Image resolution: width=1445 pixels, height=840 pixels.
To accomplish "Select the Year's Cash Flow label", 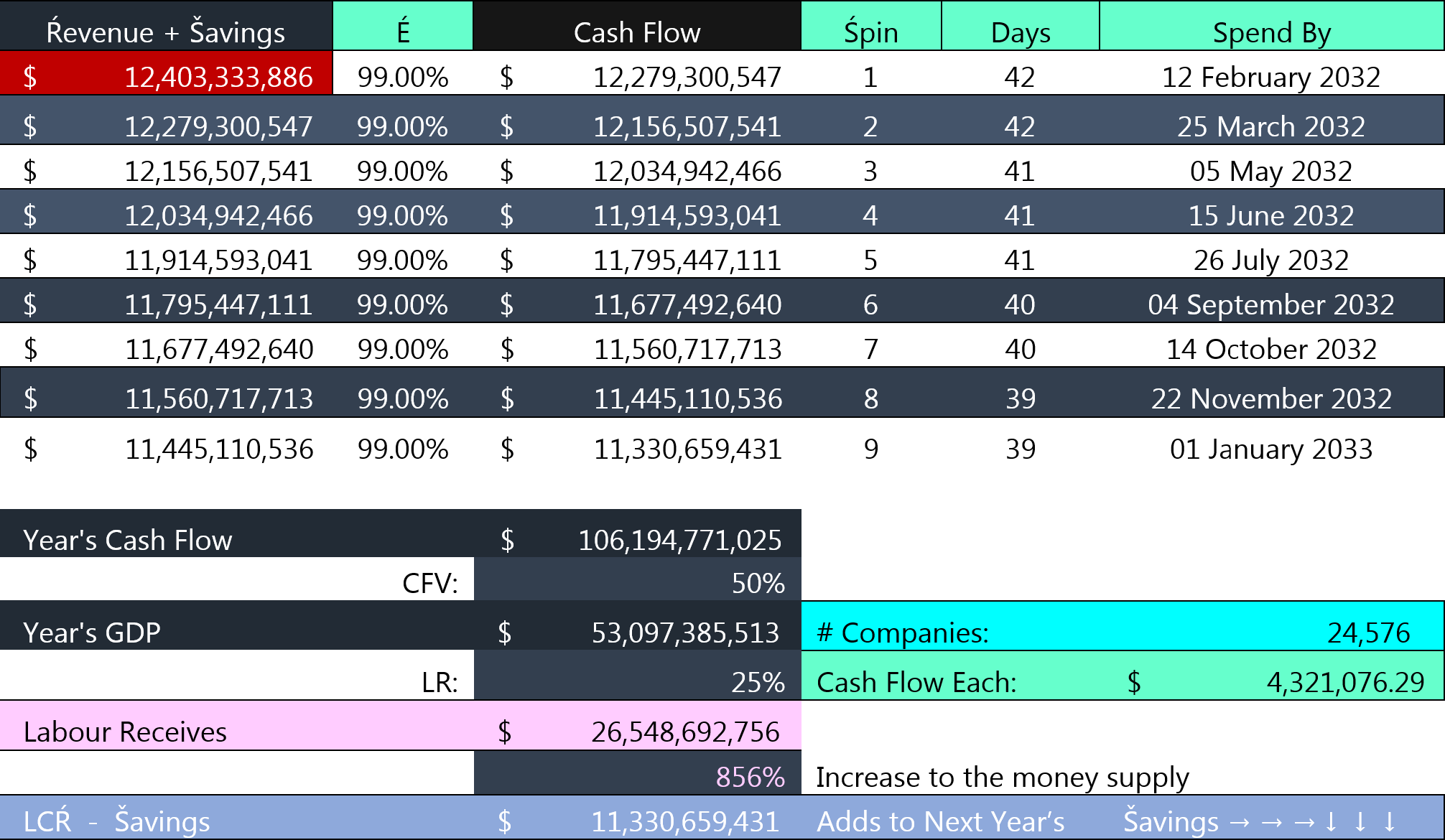I will coord(126,539).
